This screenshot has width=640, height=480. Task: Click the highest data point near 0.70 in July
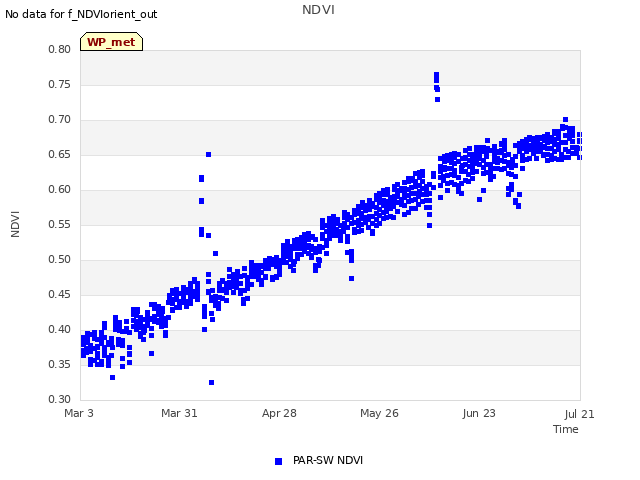[x=565, y=120]
